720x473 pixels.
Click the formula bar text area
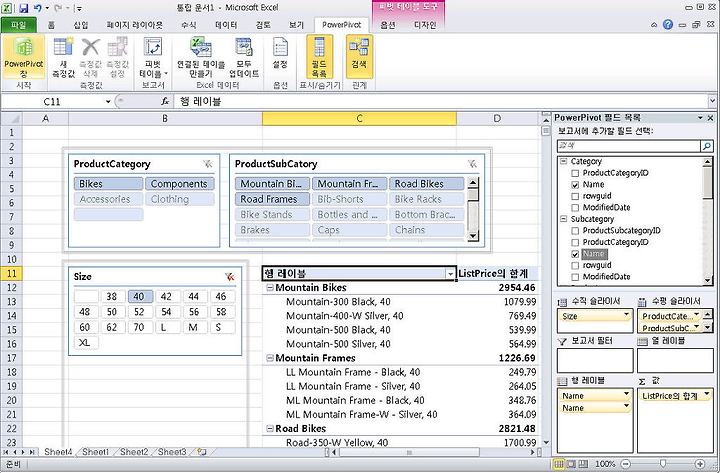tap(441, 101)
